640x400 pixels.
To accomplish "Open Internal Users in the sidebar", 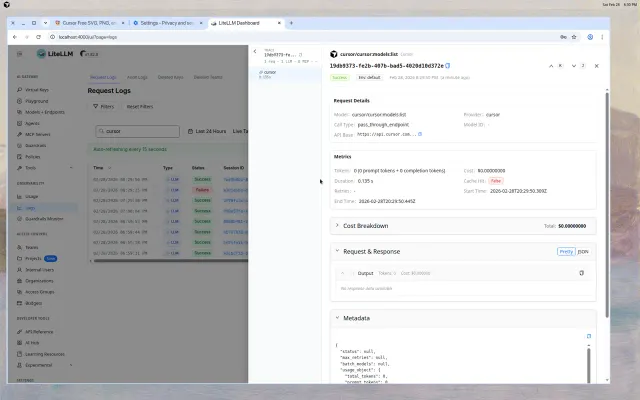I will tap(39, 270).
